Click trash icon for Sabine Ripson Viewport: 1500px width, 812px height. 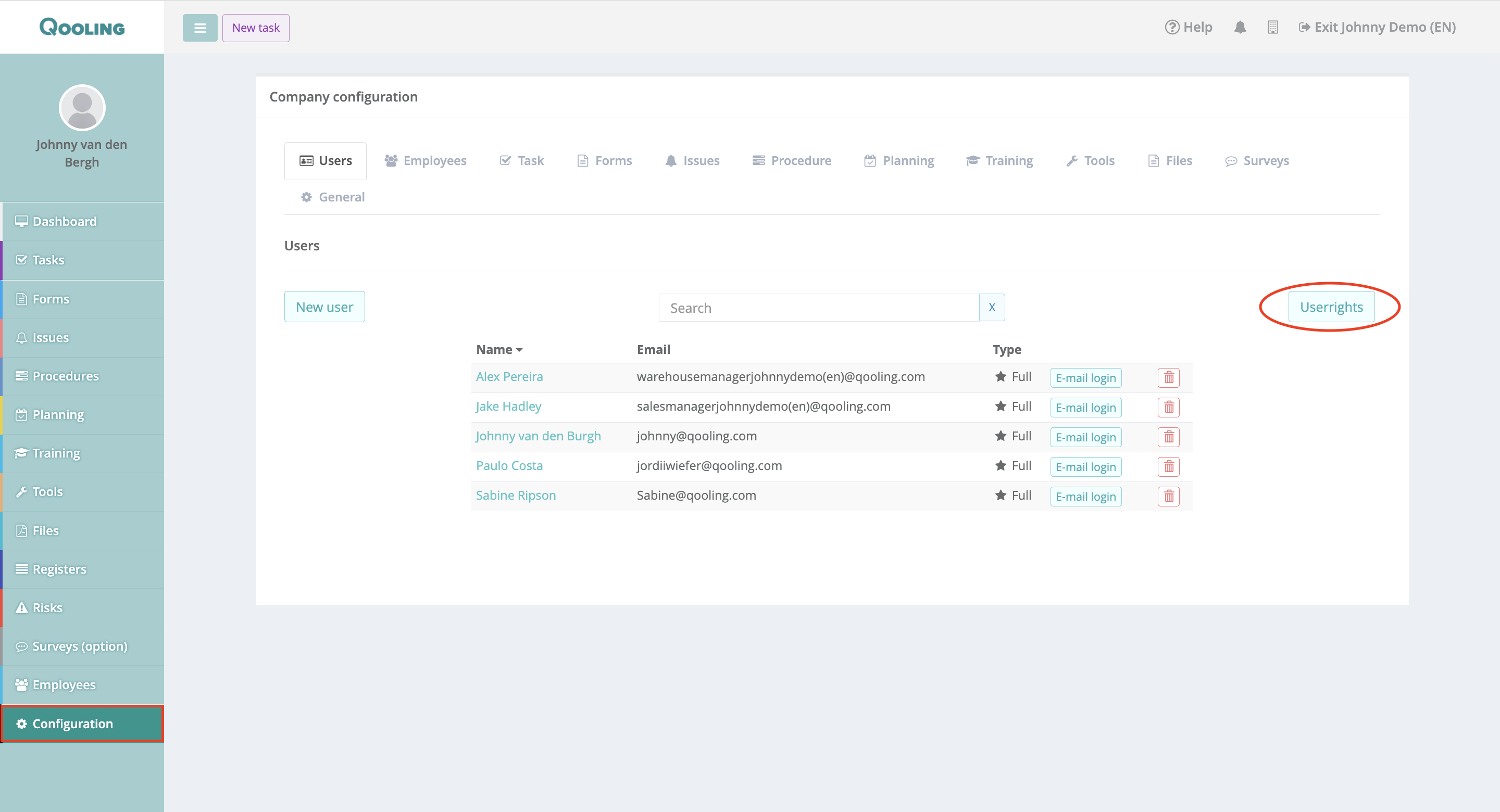pos(1168,497)
